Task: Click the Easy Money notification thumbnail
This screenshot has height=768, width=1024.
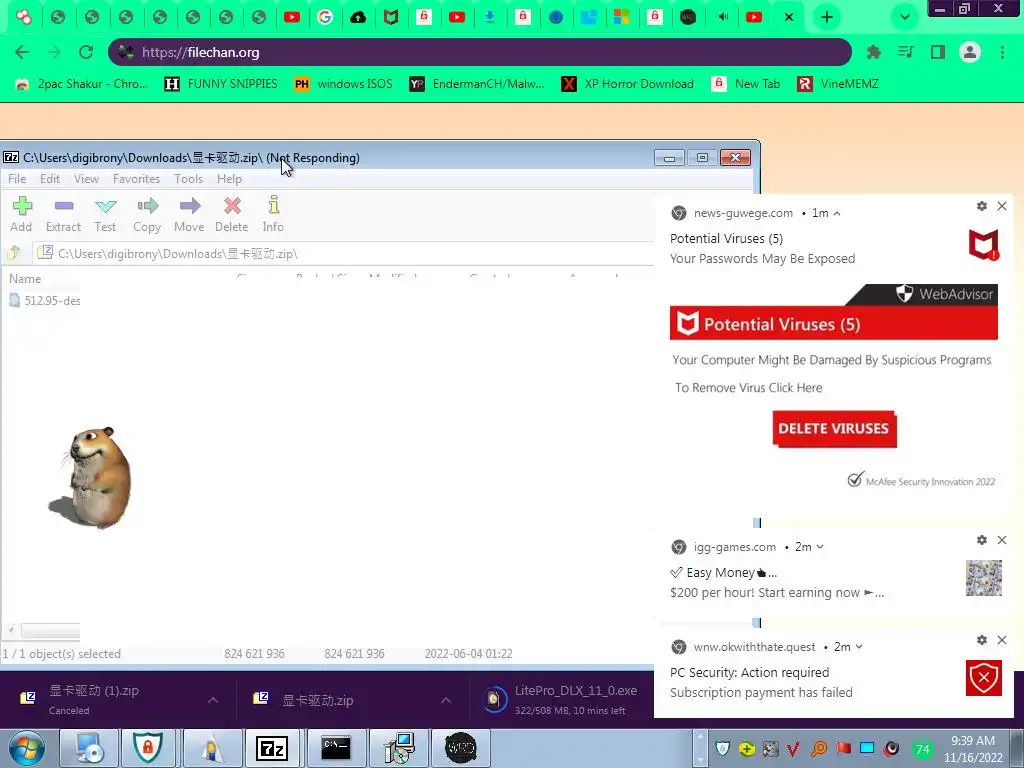Action: coord(984,578)
